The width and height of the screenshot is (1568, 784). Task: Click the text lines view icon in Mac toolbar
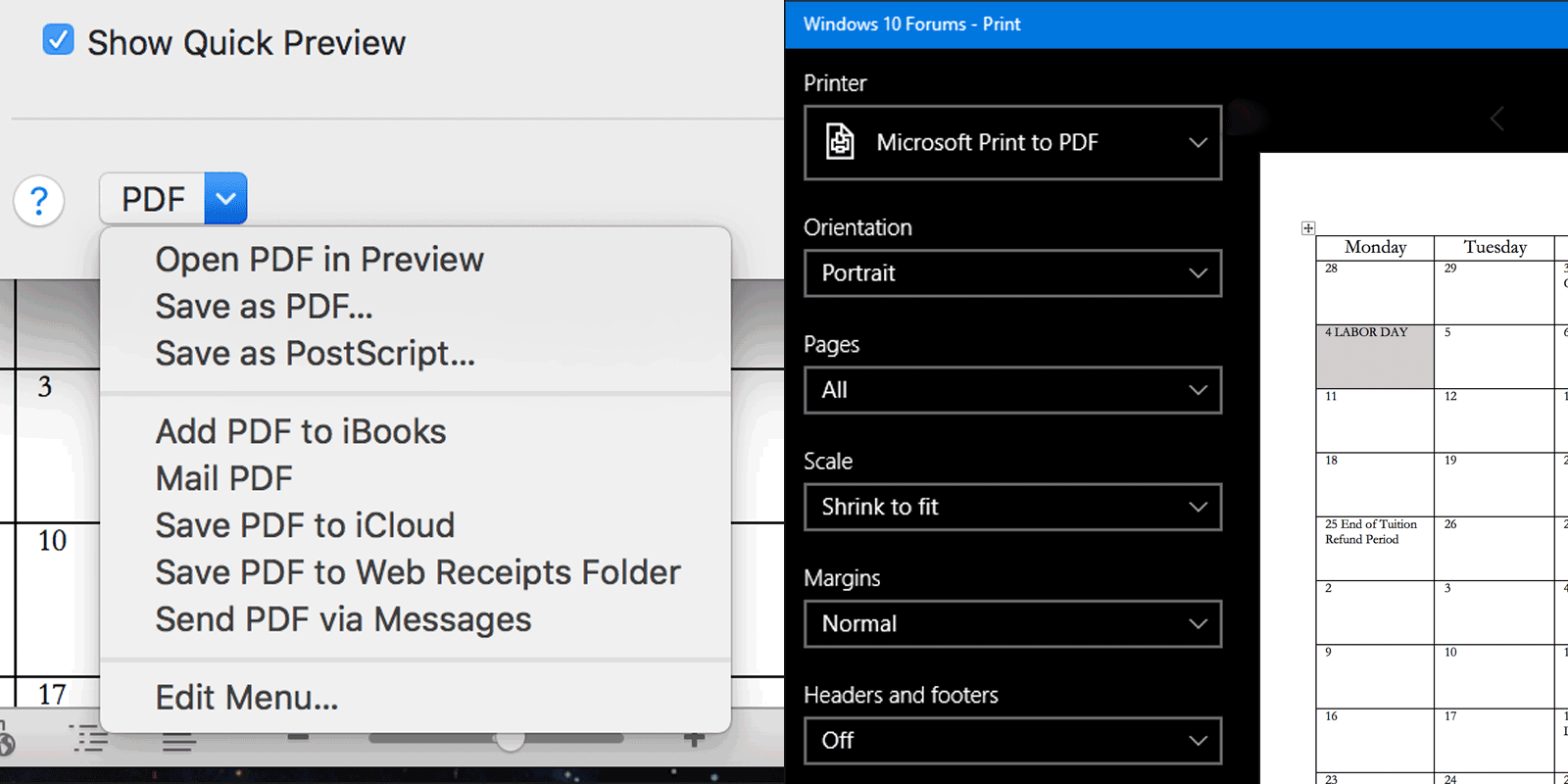(x=178, y=742)
